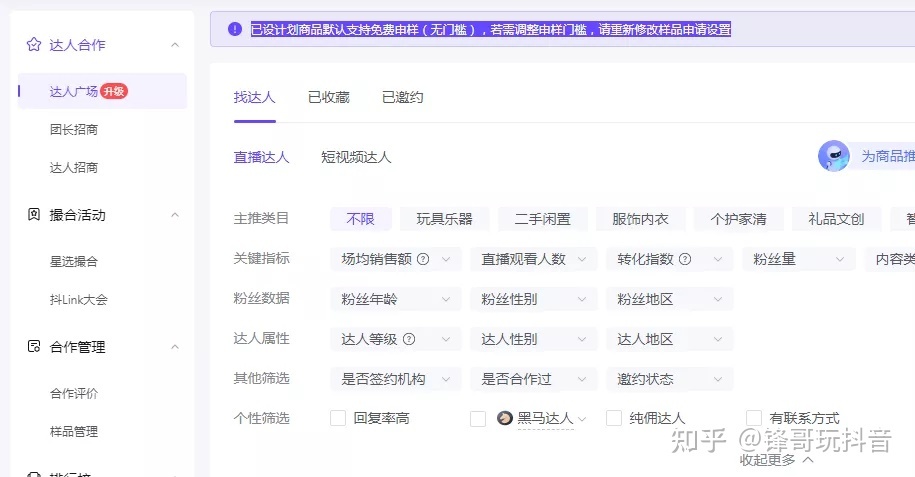The width and height of the screenshot is (915, 477).
Task: Open the 邀约状态 dropdown
Action: tap(669, 379)
